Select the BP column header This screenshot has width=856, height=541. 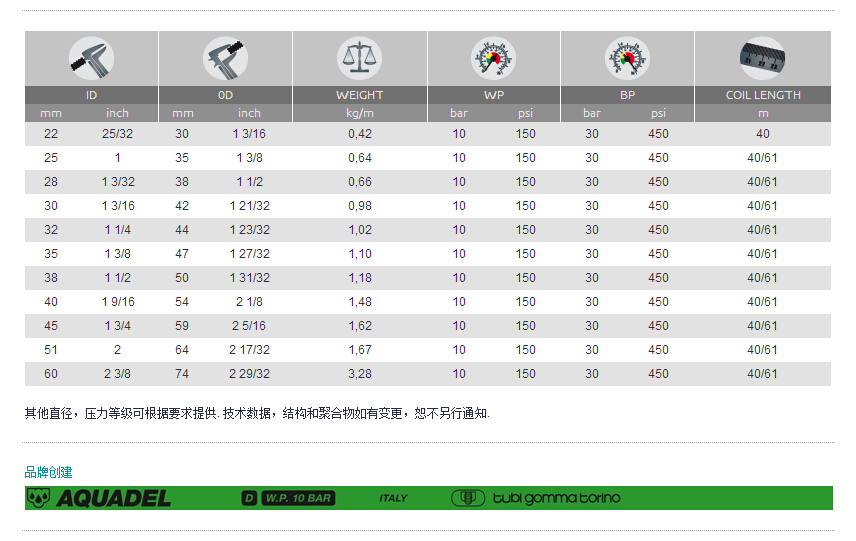tap(627, 95)
